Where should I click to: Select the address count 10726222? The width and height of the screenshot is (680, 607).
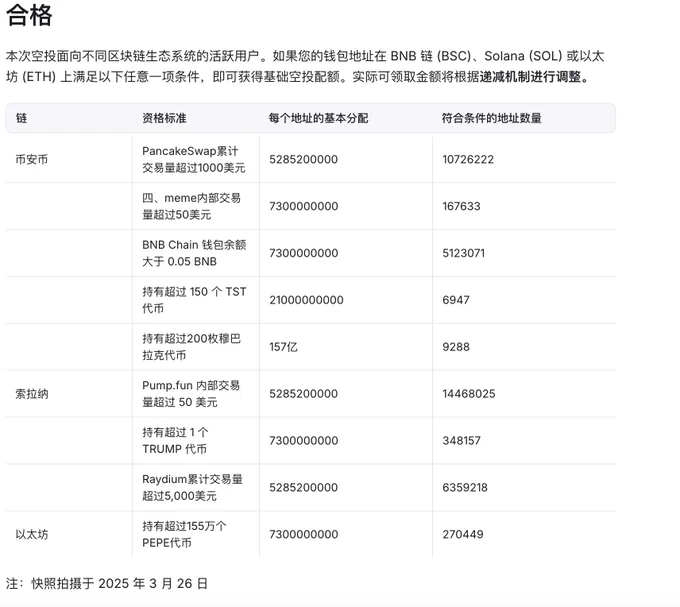pyautogui.click(x=468, y=160)
